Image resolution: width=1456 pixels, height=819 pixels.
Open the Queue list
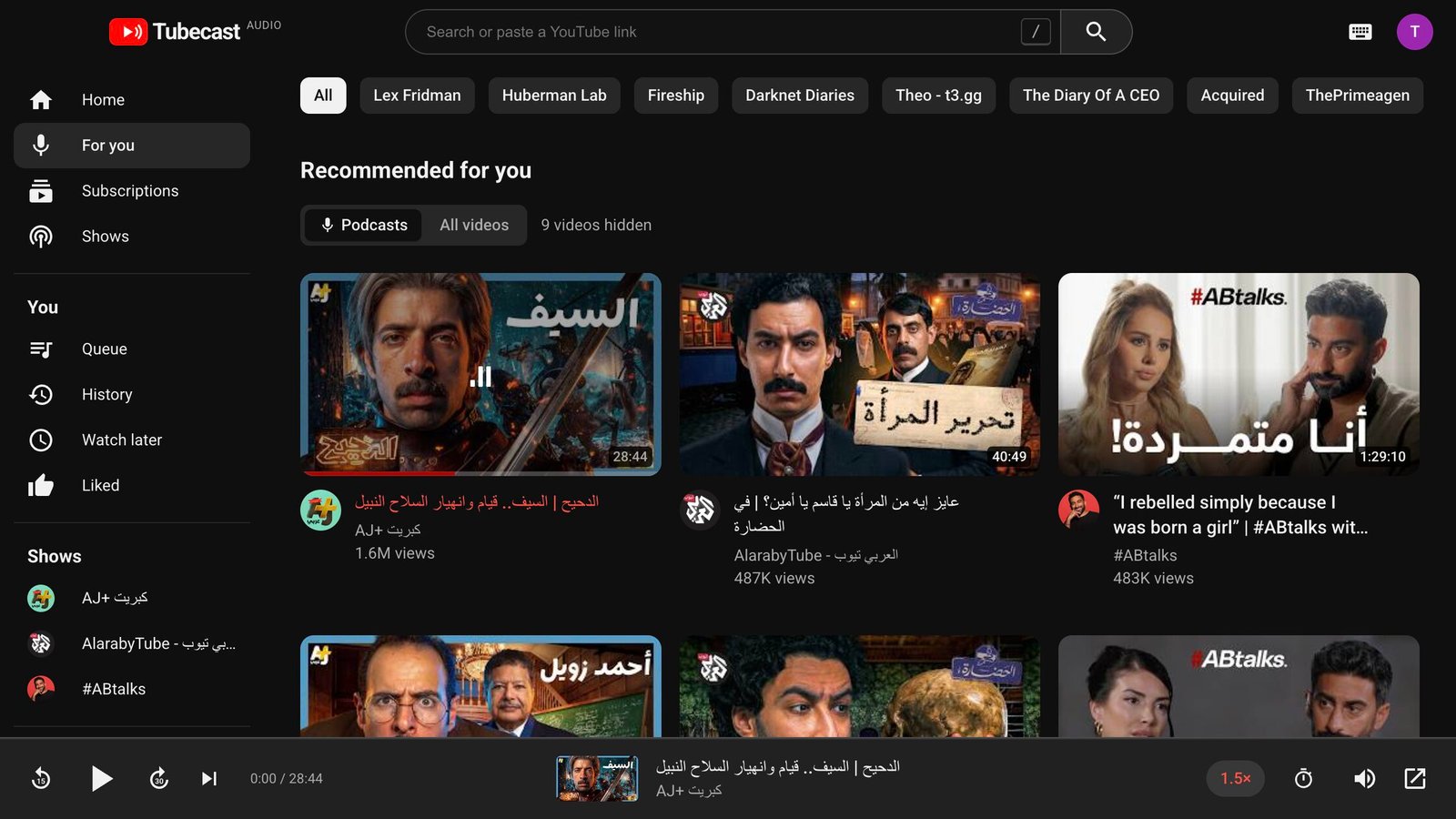point(132,349)
